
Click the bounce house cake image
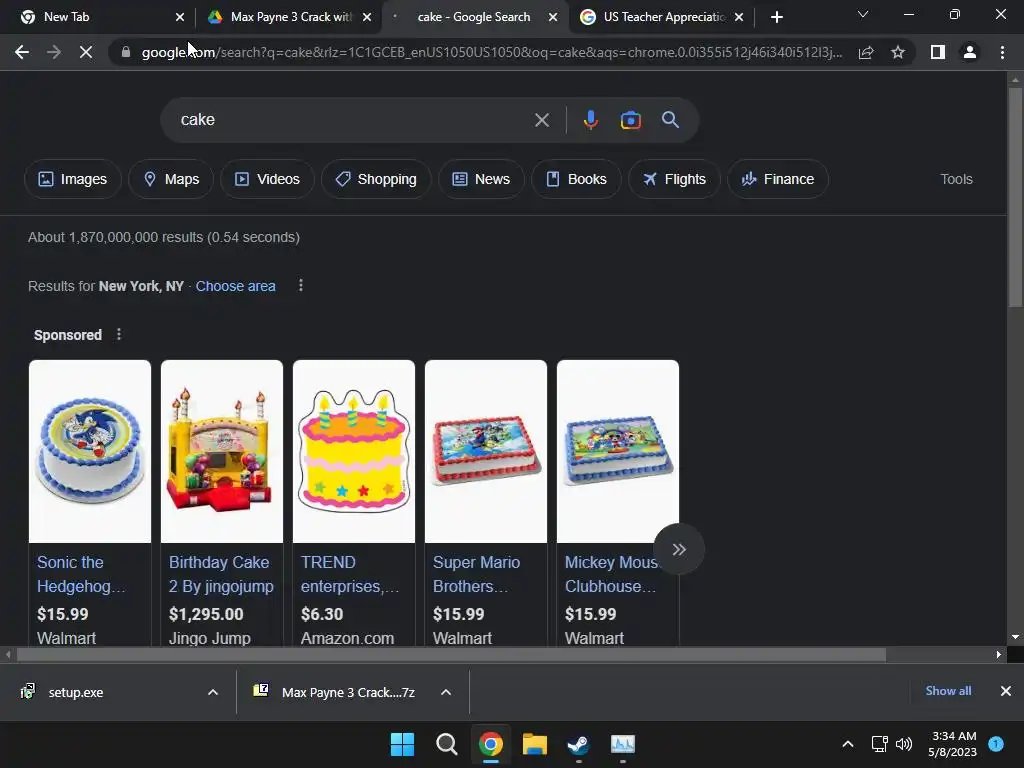tap(222, 451)
